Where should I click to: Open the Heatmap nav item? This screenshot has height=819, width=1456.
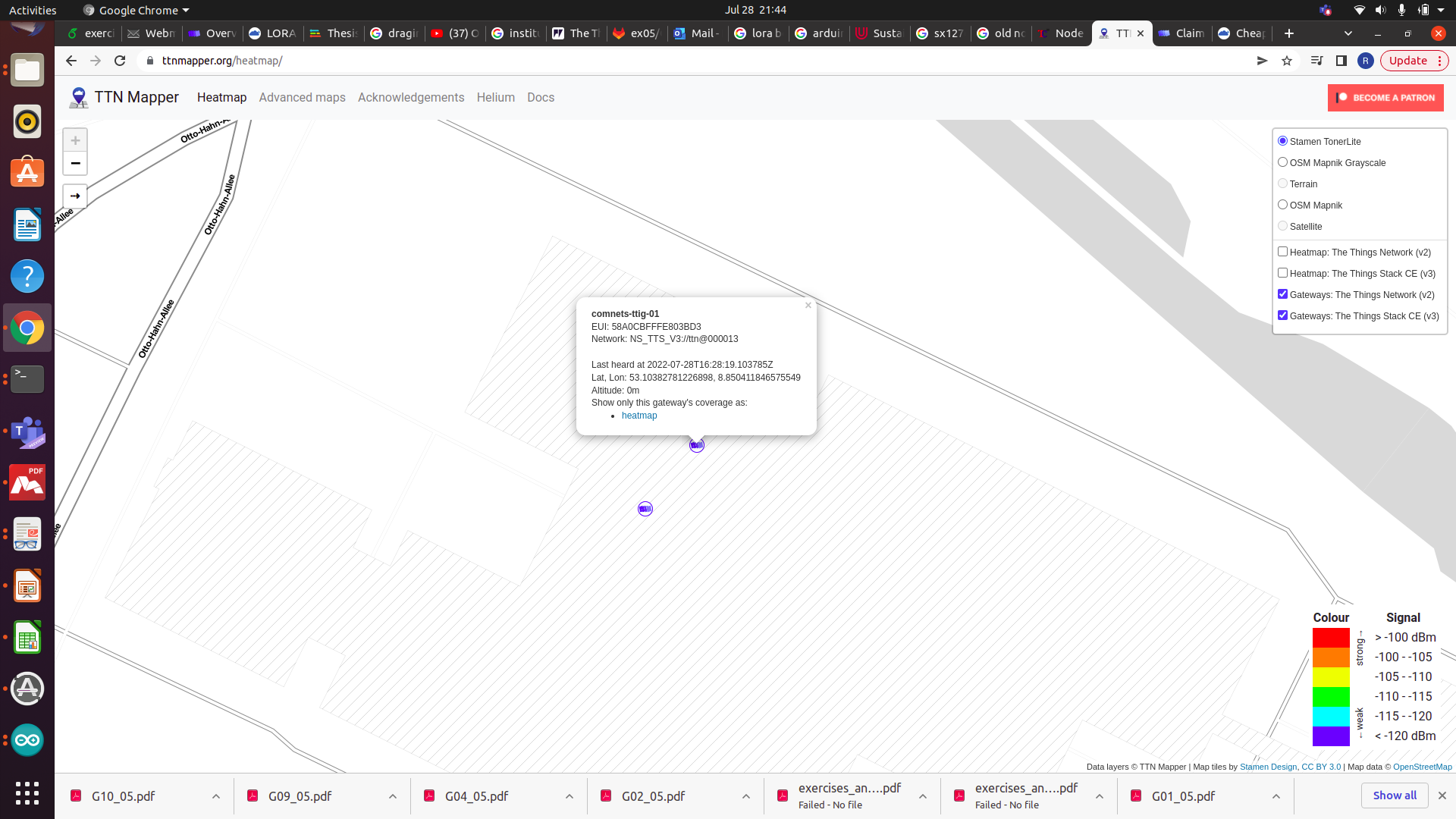coord(221,97)
